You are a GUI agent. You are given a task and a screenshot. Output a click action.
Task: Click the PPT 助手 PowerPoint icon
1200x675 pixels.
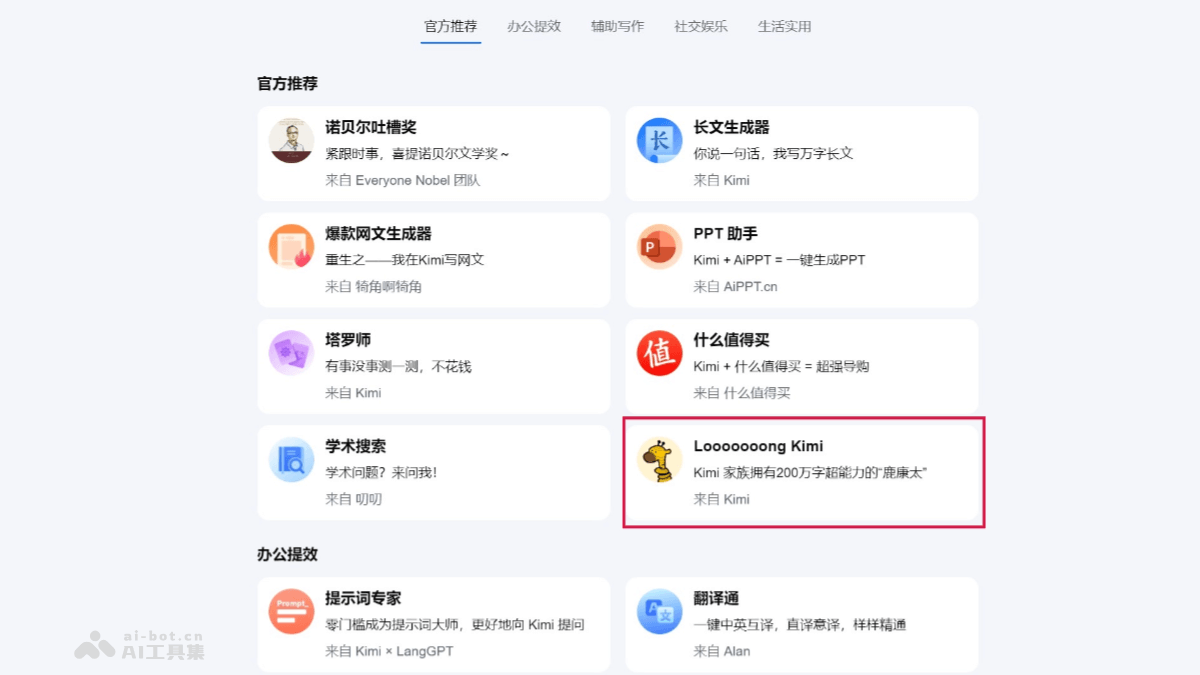[x=658, y=247]
